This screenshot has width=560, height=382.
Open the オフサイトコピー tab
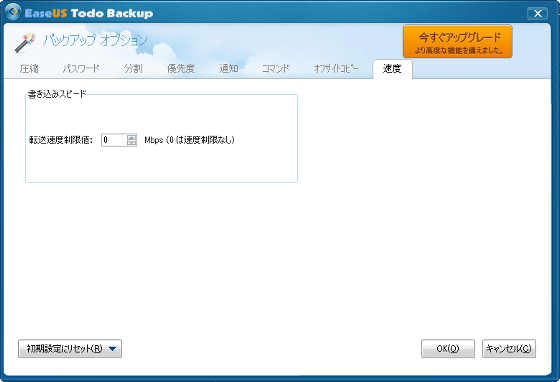click(336, 69)
